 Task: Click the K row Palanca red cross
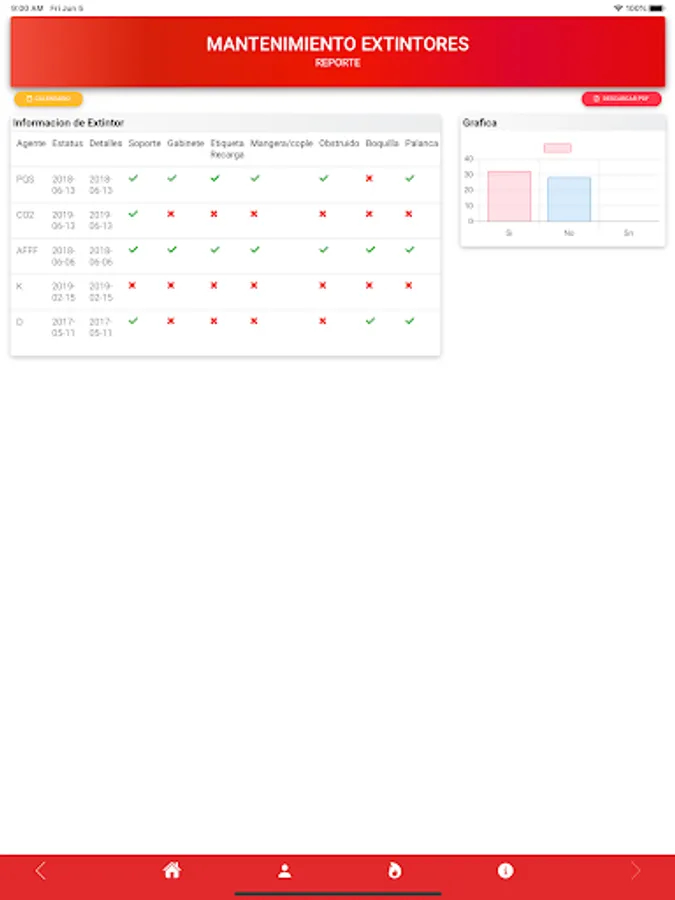tap(409, 285)
